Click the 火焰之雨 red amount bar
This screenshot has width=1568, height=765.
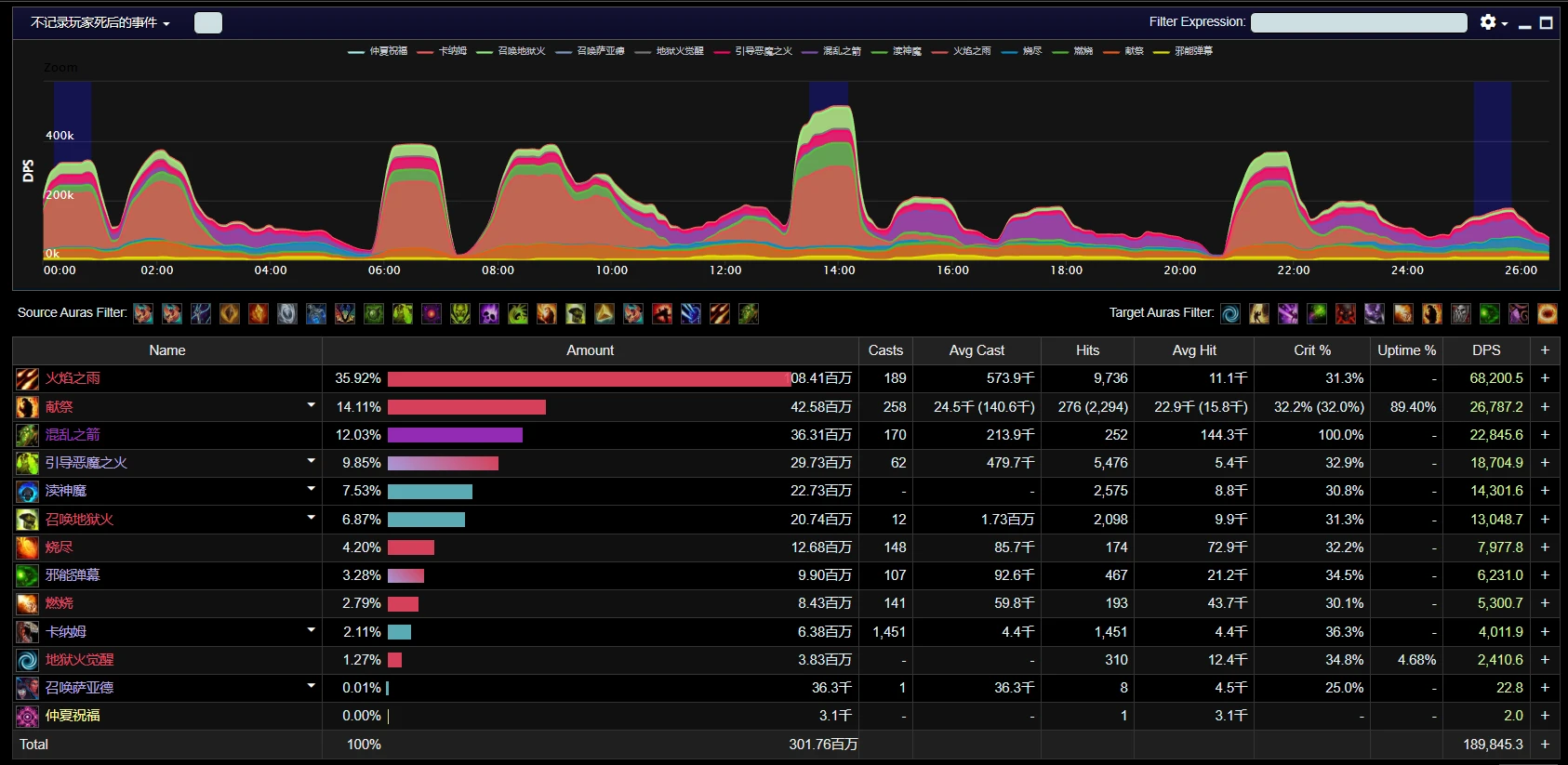589,379
